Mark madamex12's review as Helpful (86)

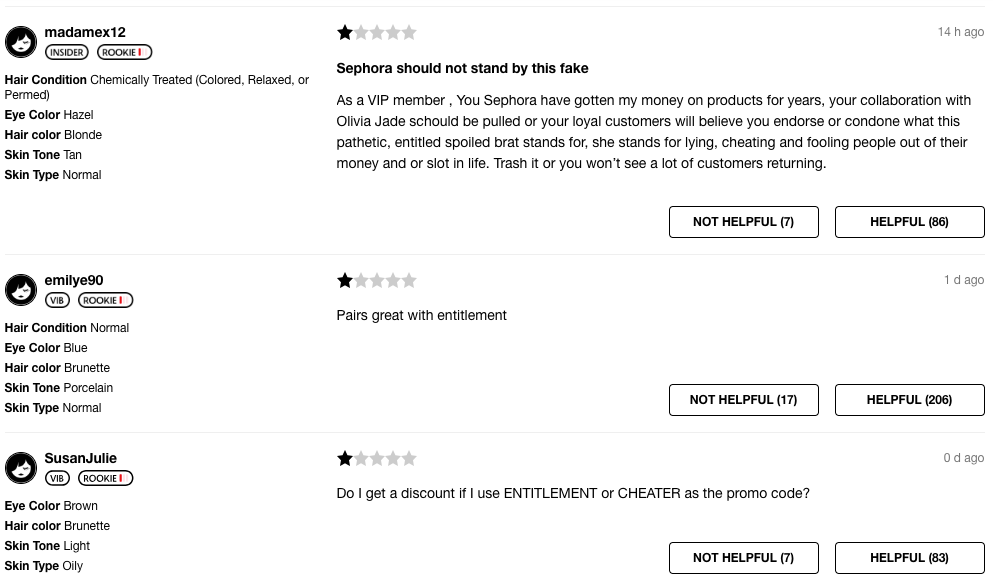909,222
